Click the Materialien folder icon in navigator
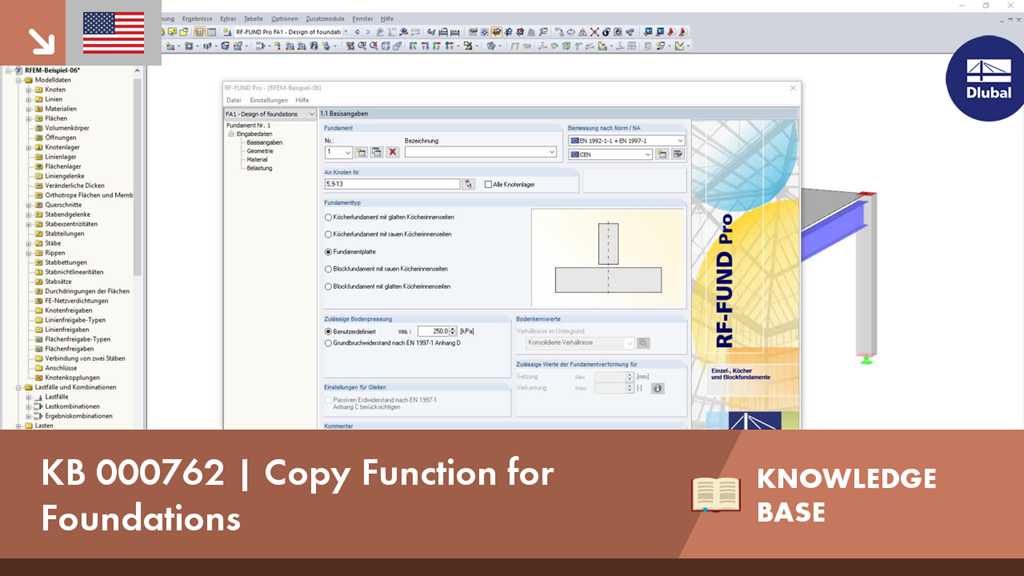This screenshot has width=1024, height=576. [x=39, y=109]
